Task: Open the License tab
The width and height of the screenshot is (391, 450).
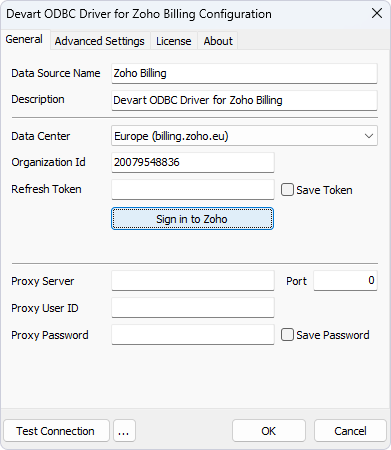Action: 174,41
